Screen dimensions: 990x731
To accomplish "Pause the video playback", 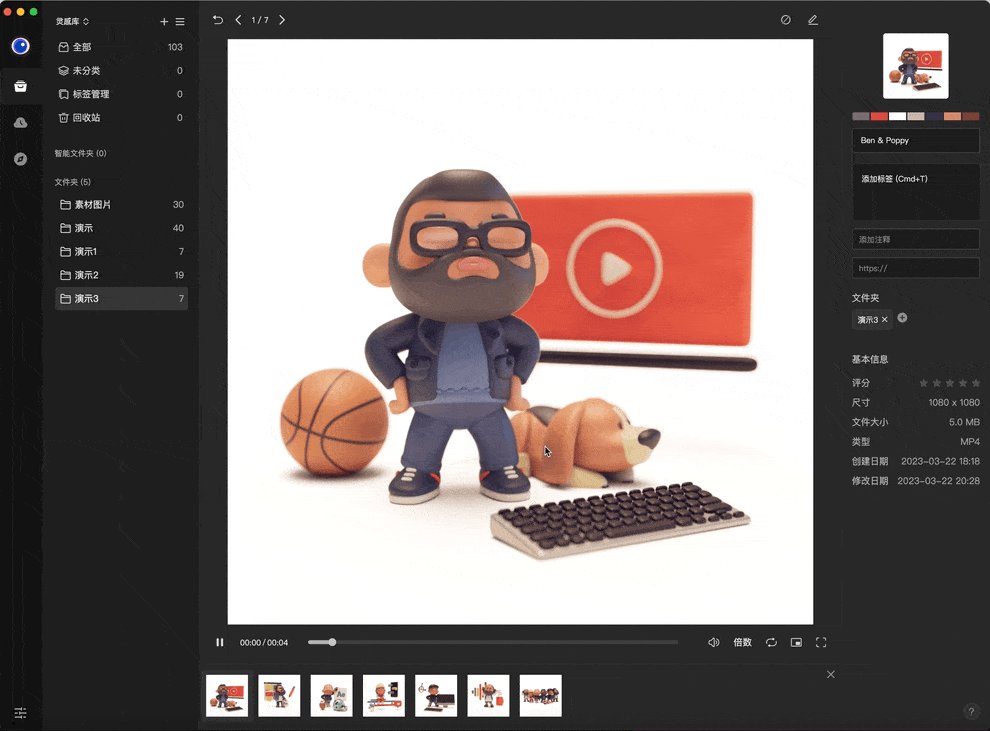I will click(x=220, y=643).
